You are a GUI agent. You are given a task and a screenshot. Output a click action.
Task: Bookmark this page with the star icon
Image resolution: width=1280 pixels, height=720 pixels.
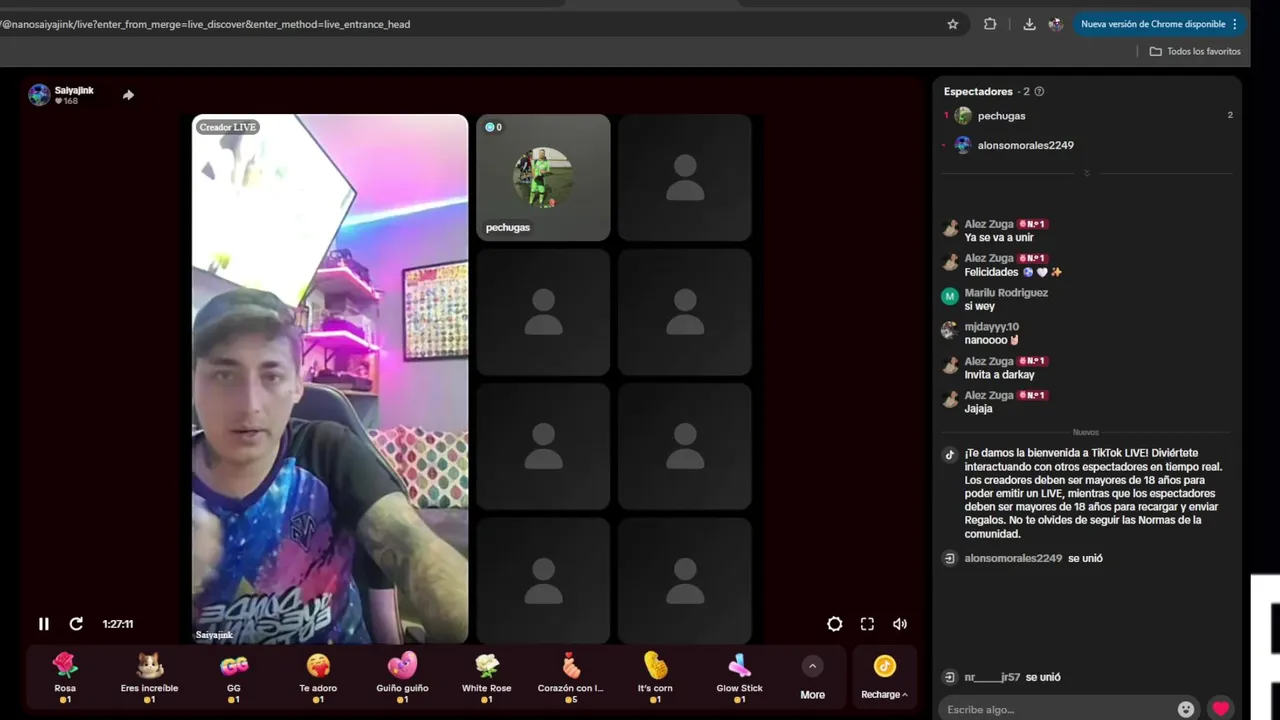(953, 24)
